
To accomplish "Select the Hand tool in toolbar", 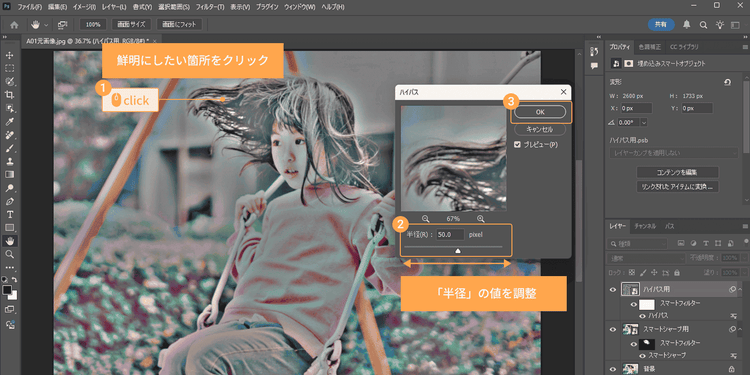I will coord(10,241).
